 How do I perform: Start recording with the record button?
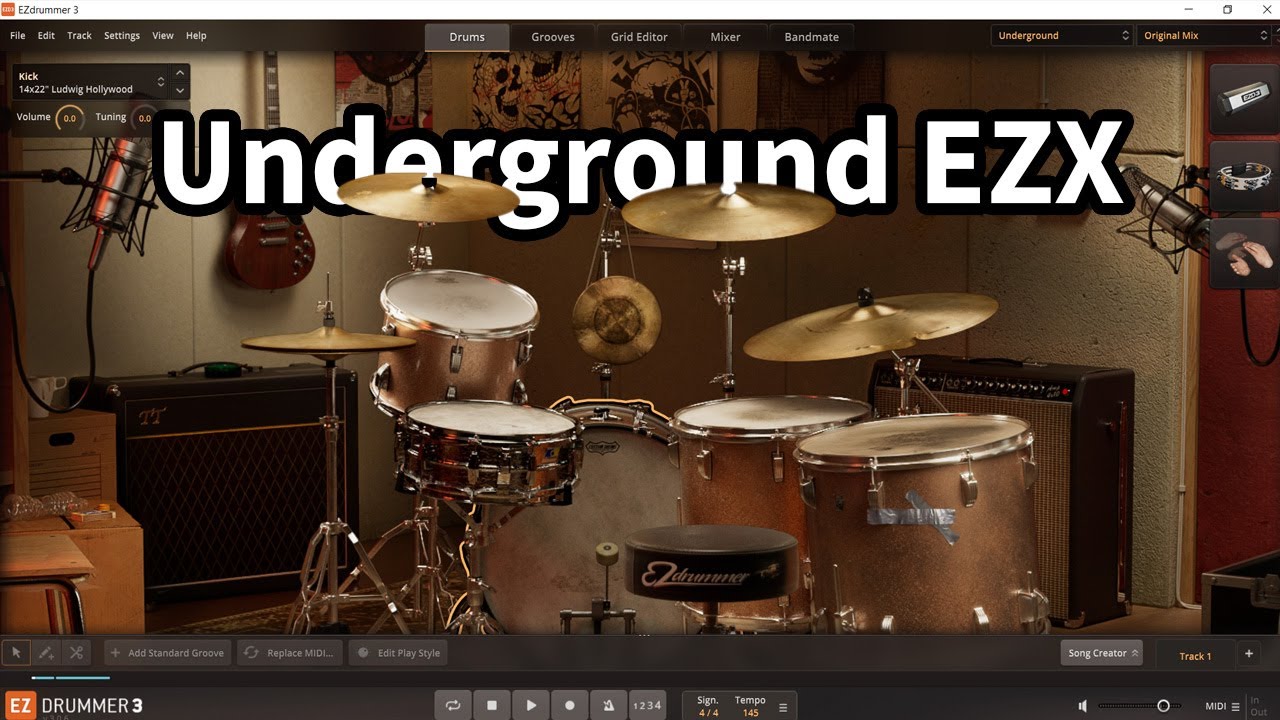click(x=570, y=705)
